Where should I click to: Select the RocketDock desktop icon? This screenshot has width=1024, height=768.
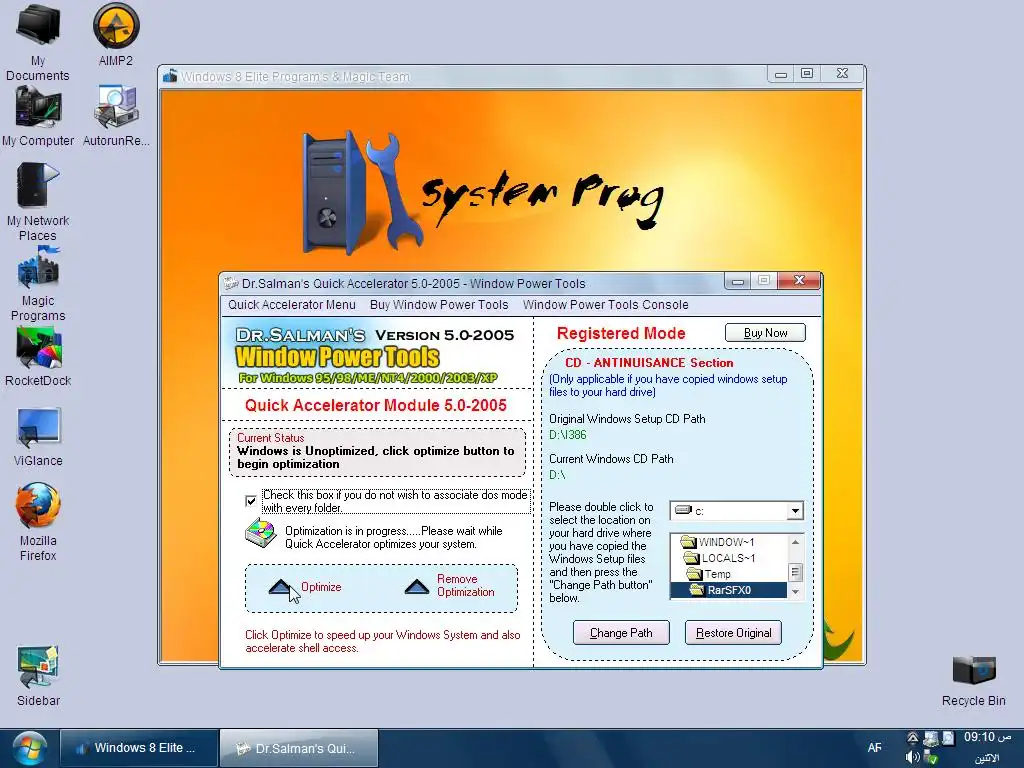[x=38, y=357]
